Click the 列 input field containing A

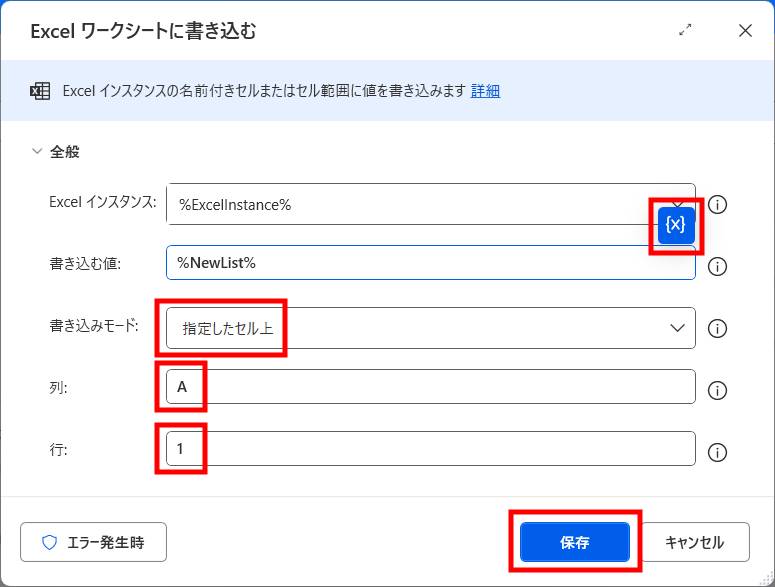coord(431,386)
